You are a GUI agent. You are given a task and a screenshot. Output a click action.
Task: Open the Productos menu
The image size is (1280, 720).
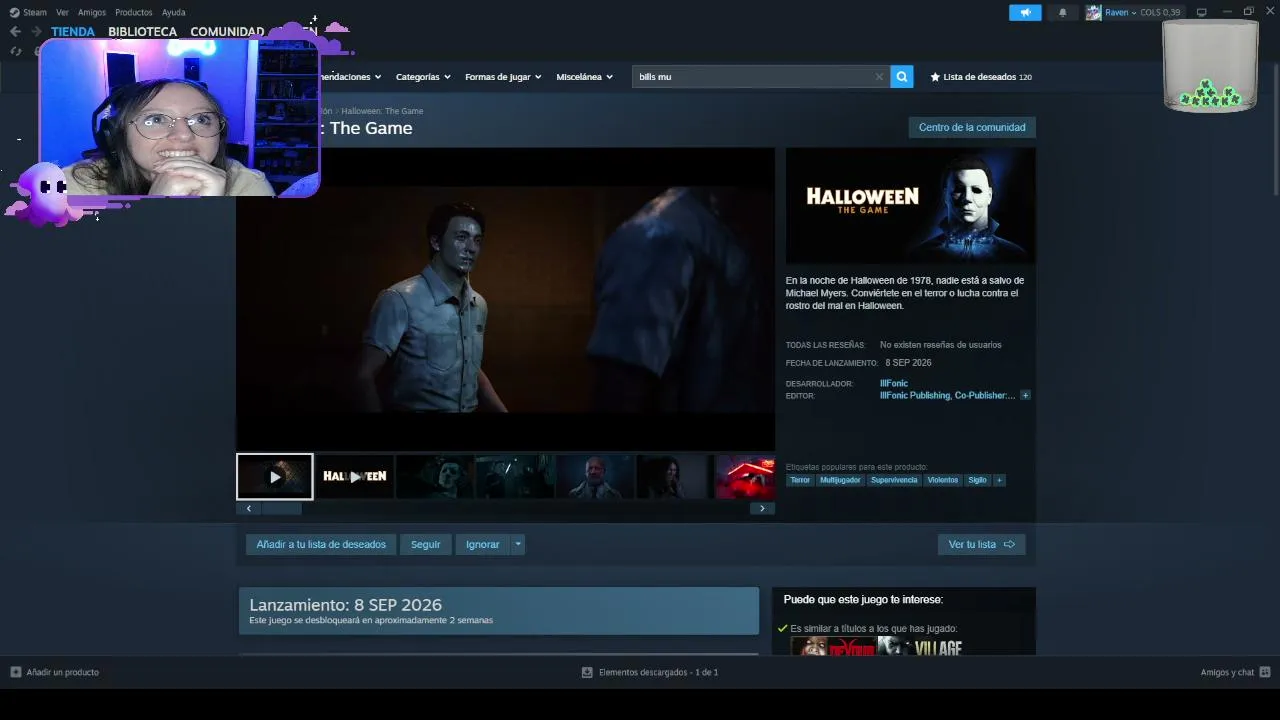click(134, 12)
